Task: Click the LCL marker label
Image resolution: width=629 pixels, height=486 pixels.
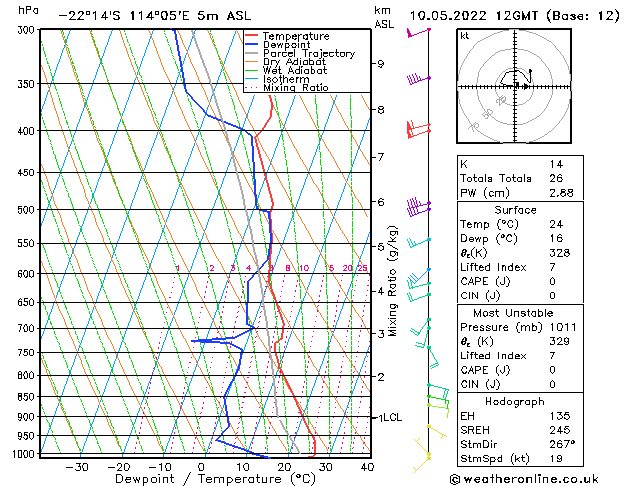Action: click(392, 417)
